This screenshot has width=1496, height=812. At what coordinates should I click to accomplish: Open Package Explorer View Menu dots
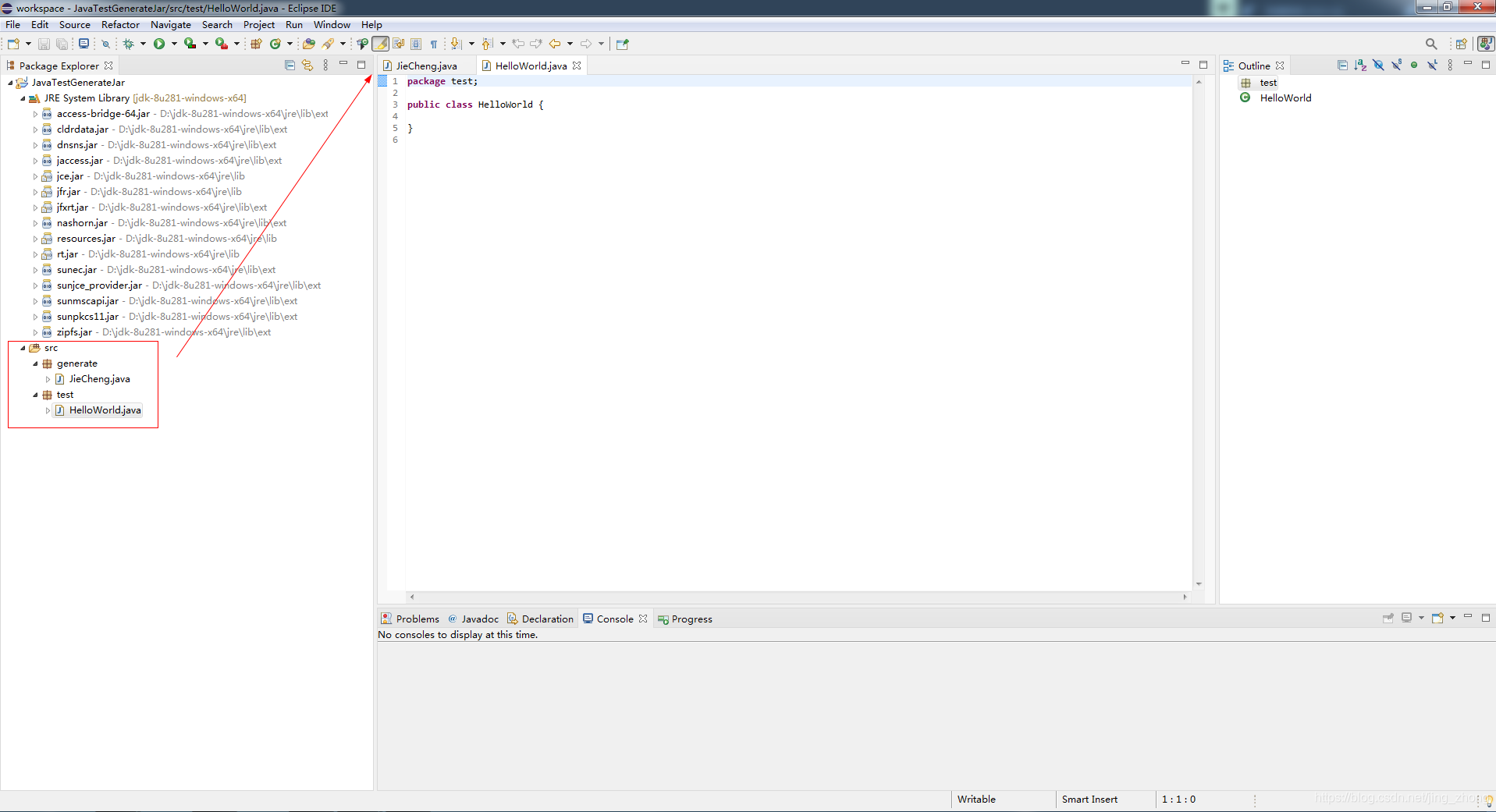tap(325, 66)
